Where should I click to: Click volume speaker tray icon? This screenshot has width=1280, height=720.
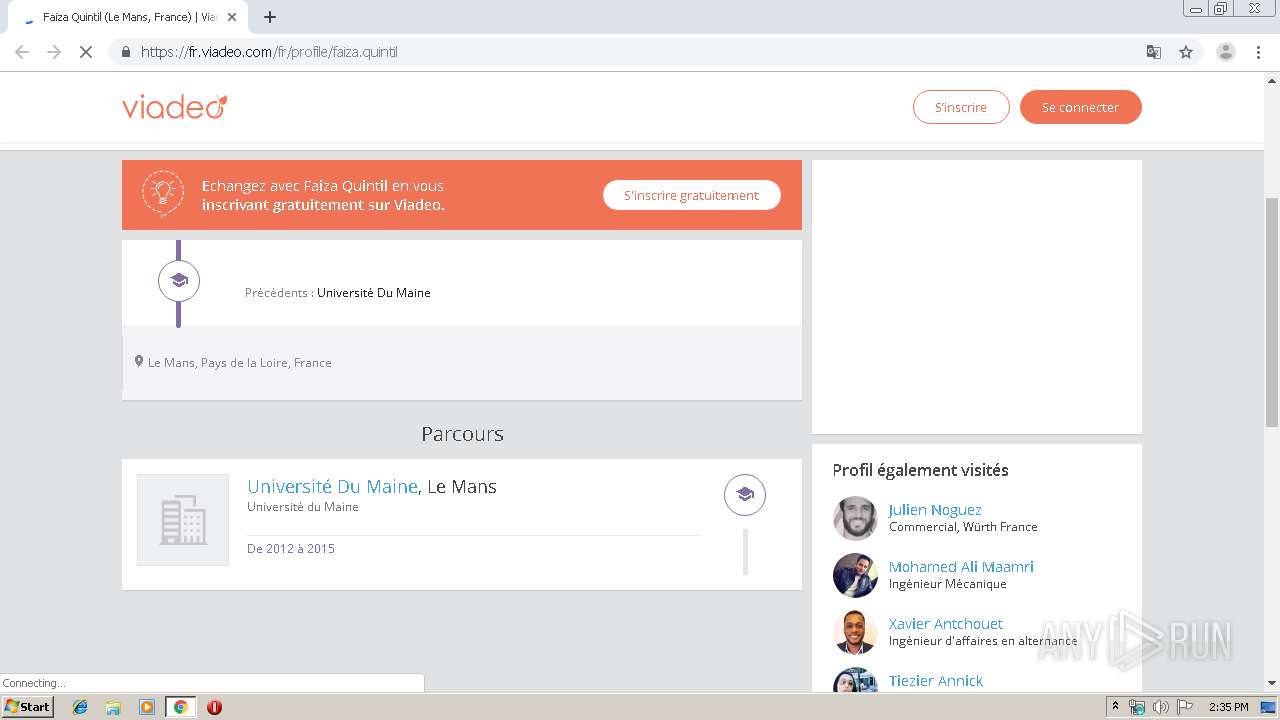1160,707
